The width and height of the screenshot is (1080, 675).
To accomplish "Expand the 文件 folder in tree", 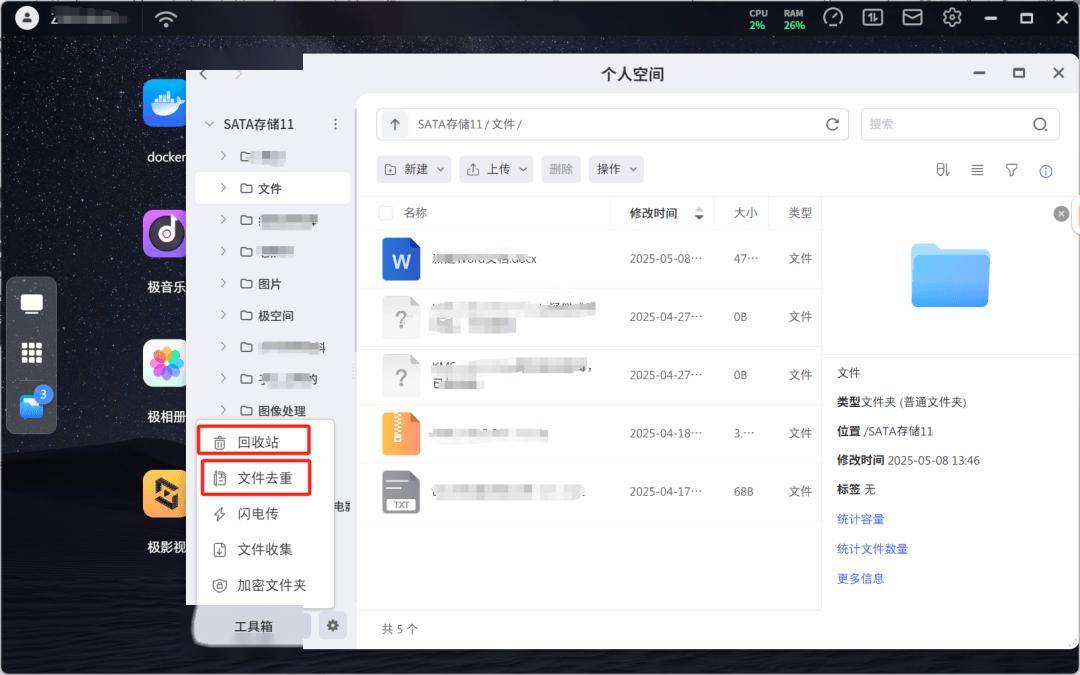I will [223, 187].
